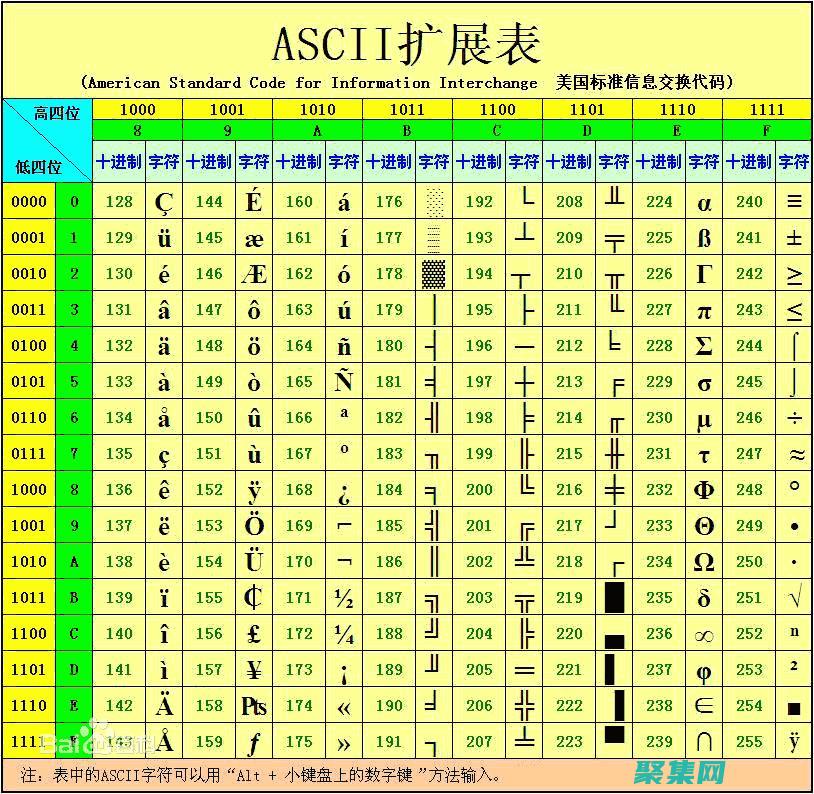Viewport: 814px width, 794px height.
Task: Click the ß character cell for code 225
Action: (x=704, y=238)
